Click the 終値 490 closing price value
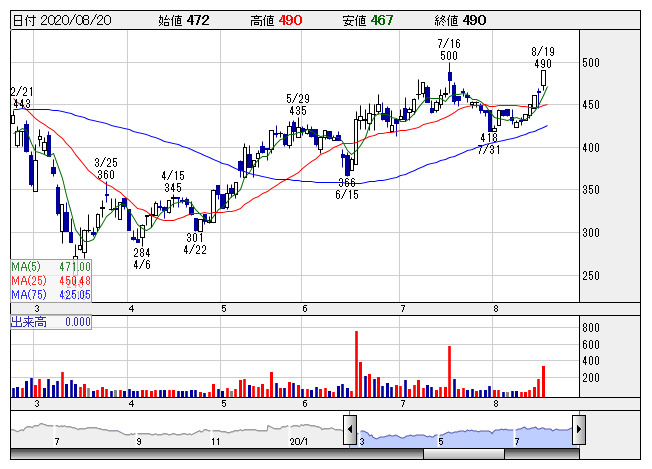This screenshot has height=469, width=652. pos(460,20)
